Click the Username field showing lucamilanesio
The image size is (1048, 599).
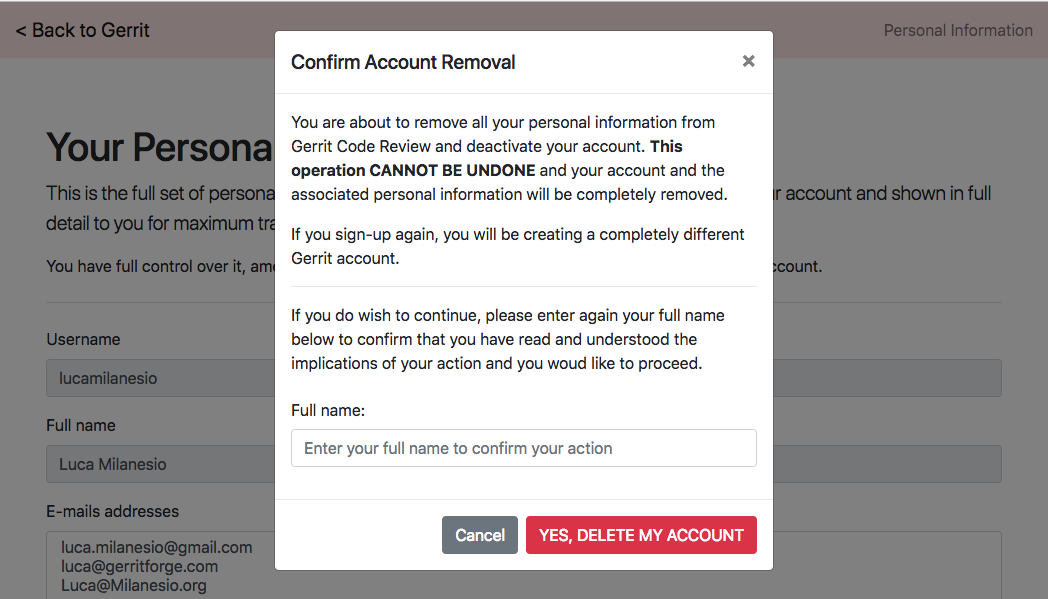(x=160, y=379)
